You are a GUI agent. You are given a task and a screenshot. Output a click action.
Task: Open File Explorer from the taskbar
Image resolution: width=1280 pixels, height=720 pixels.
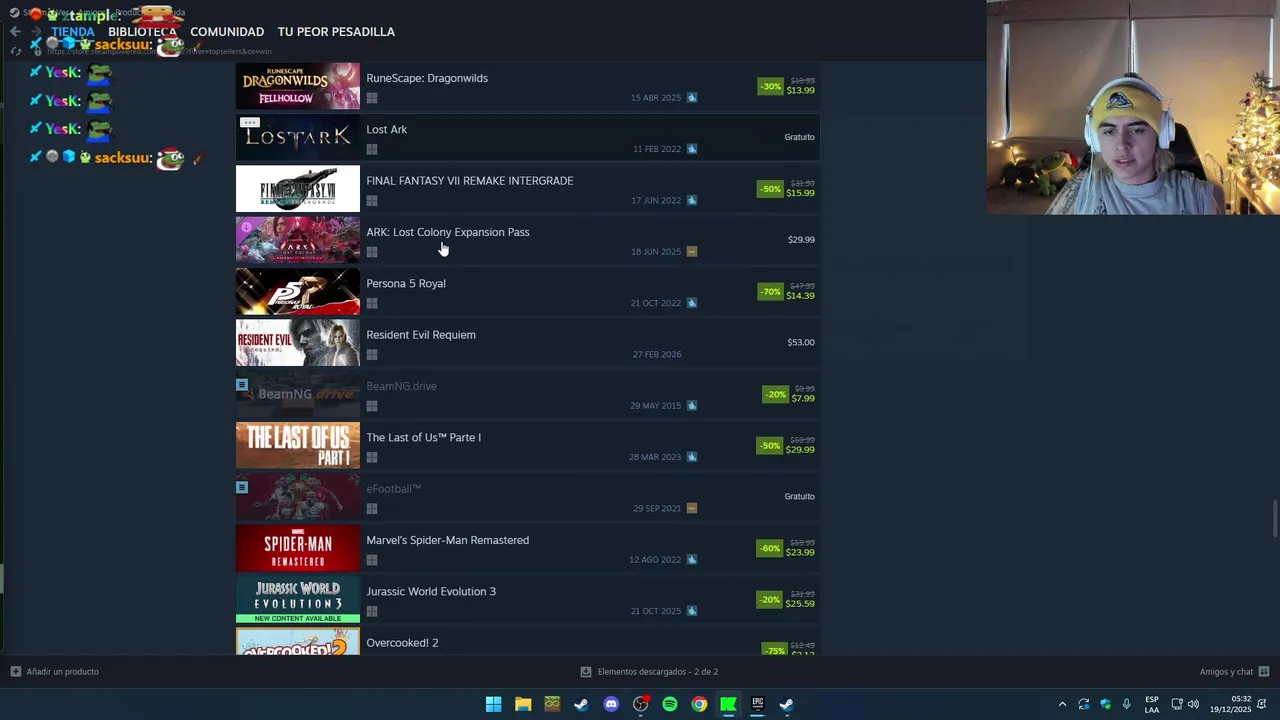[523, 704]
